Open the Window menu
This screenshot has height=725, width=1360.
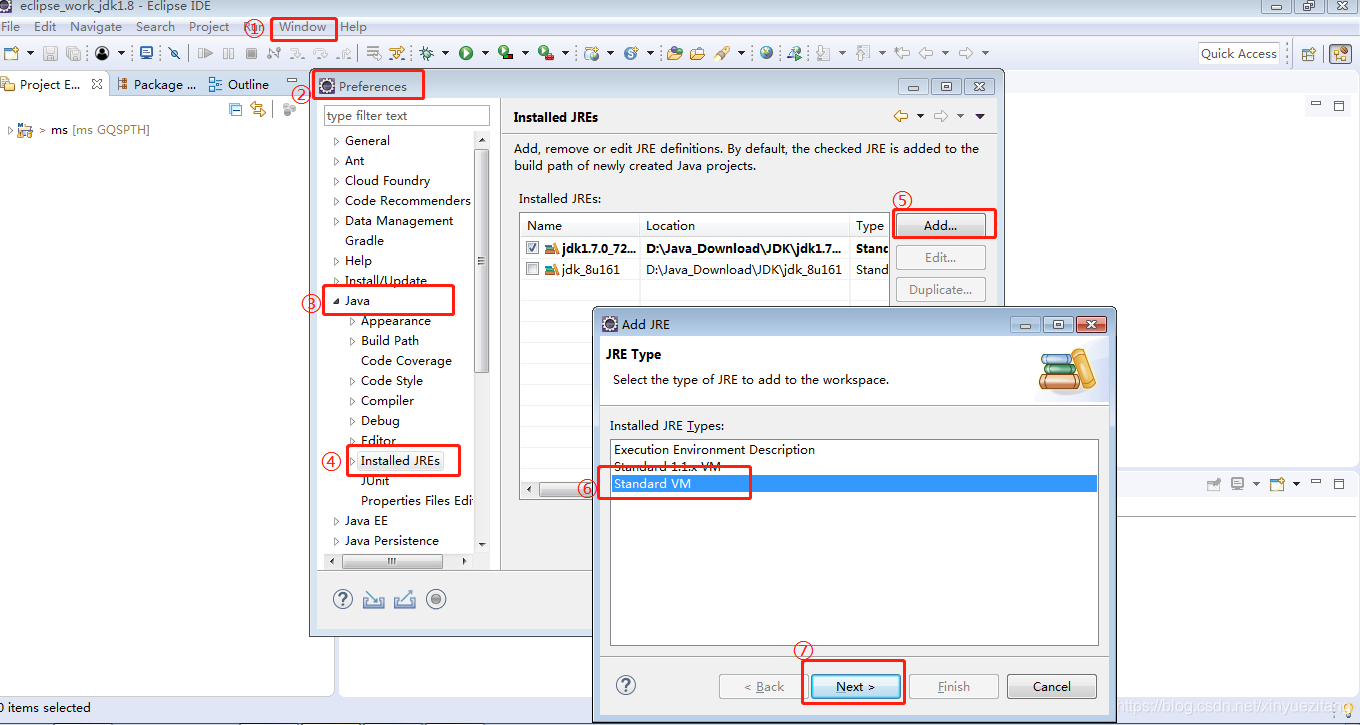click(x=303, y=27)
